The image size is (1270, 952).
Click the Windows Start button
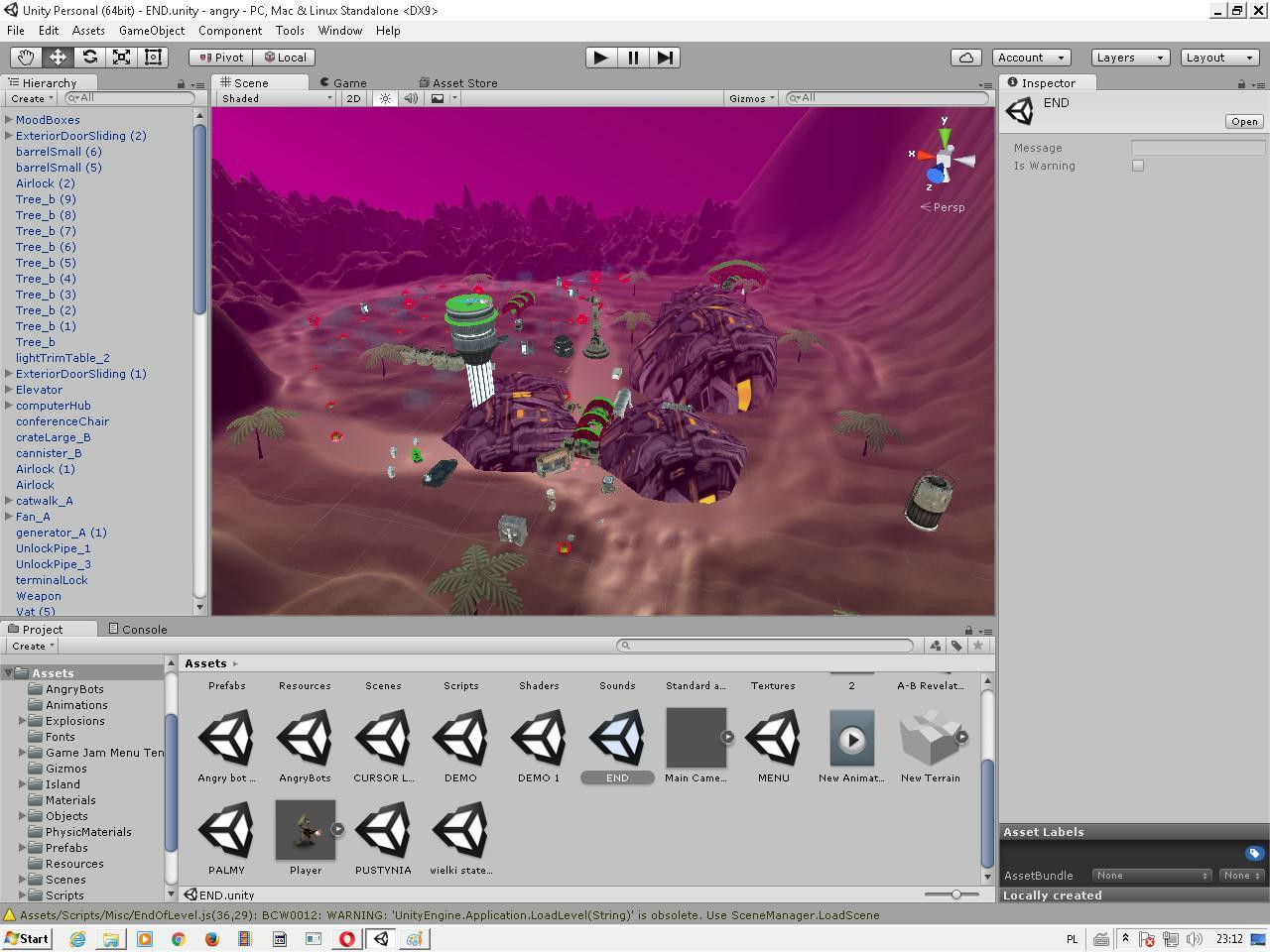(x=27, y=938)
